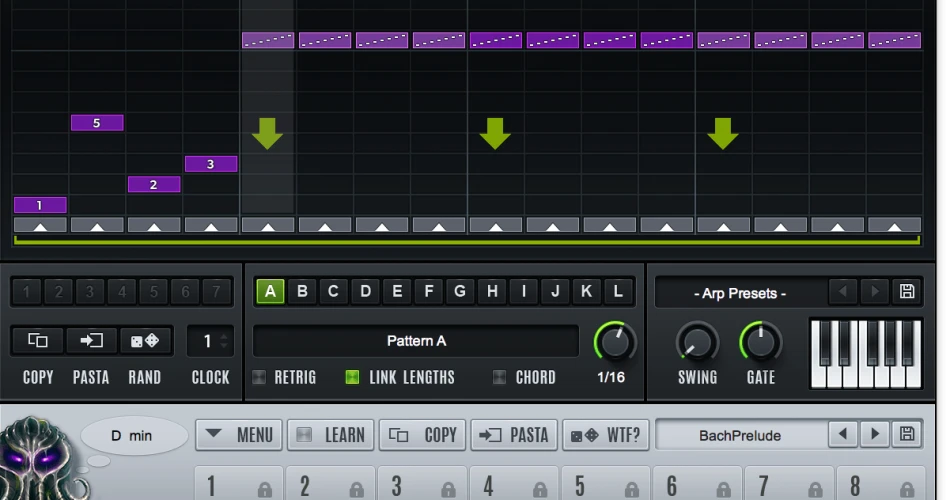The image size is (950, 500).
Task: Click the piano keyboard icon
Action: coord(866,353)
